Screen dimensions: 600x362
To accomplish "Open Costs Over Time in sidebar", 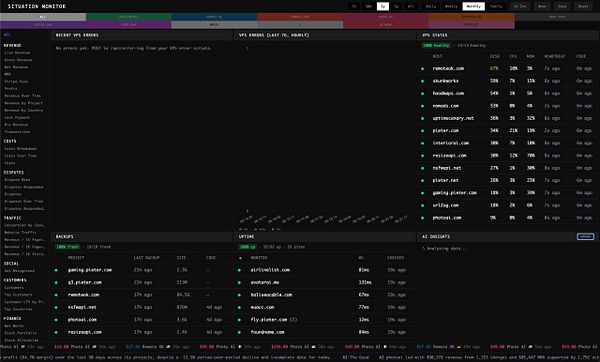I will tap(20, 156).
